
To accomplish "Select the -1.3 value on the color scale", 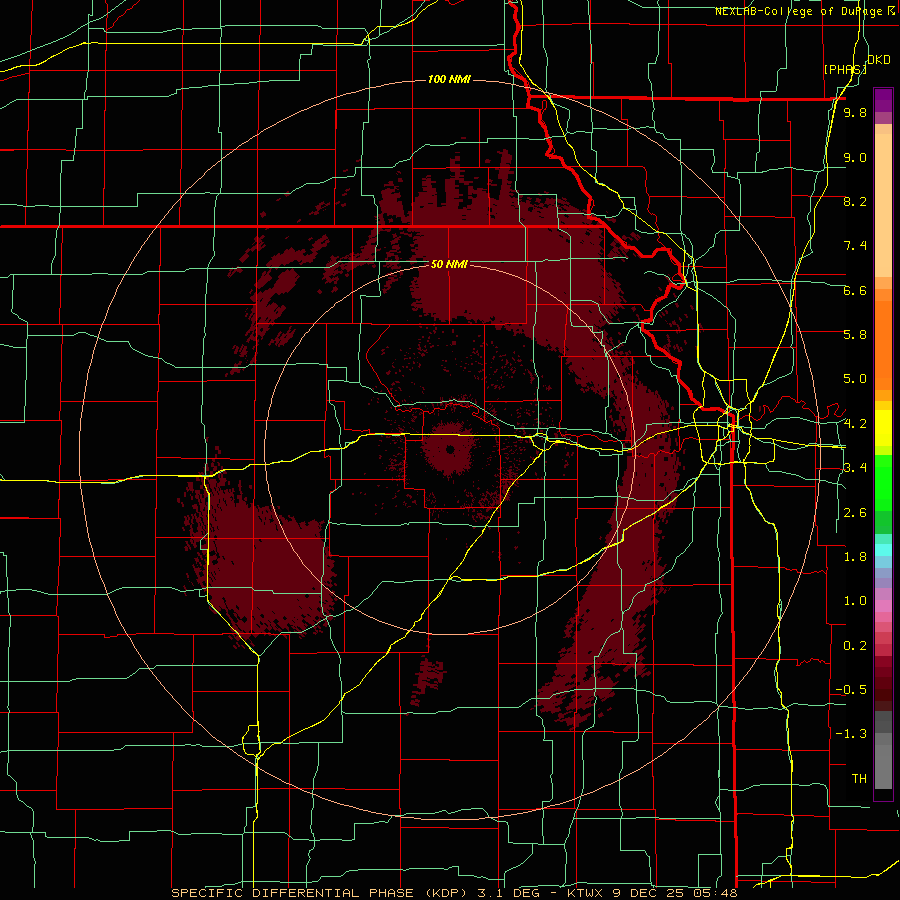I will [851, 734].
